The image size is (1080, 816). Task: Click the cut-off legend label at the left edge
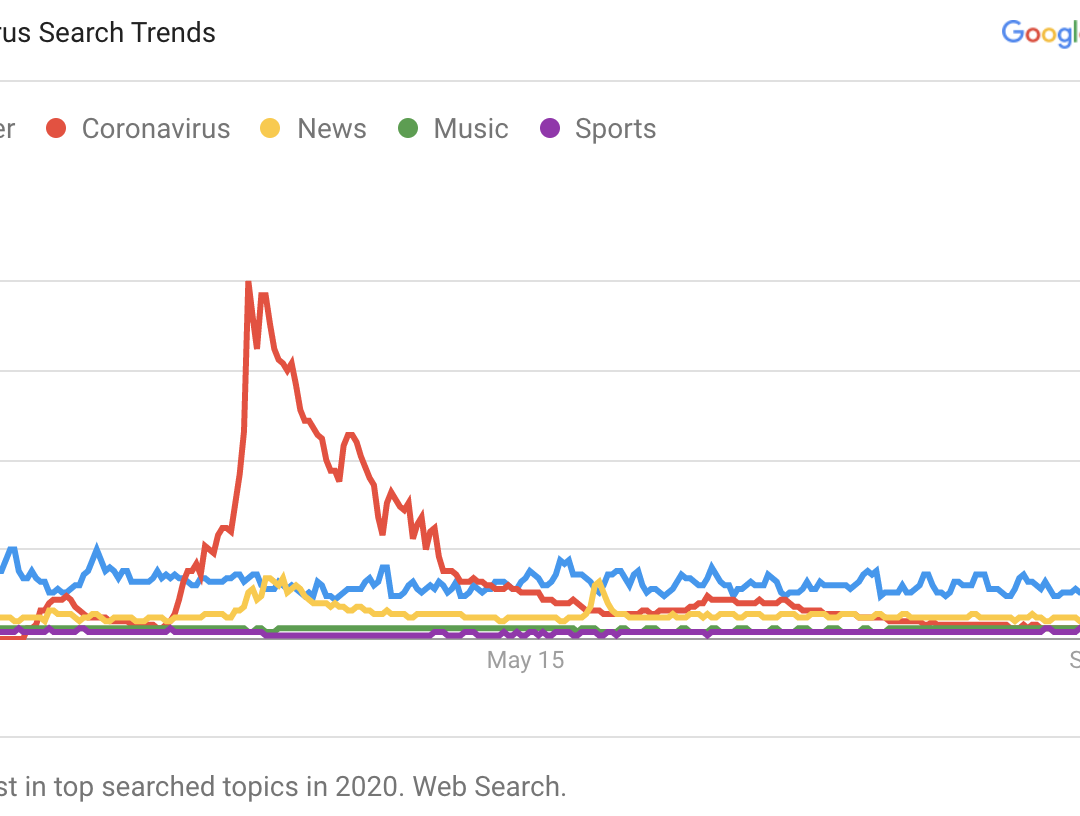[6, 129]
